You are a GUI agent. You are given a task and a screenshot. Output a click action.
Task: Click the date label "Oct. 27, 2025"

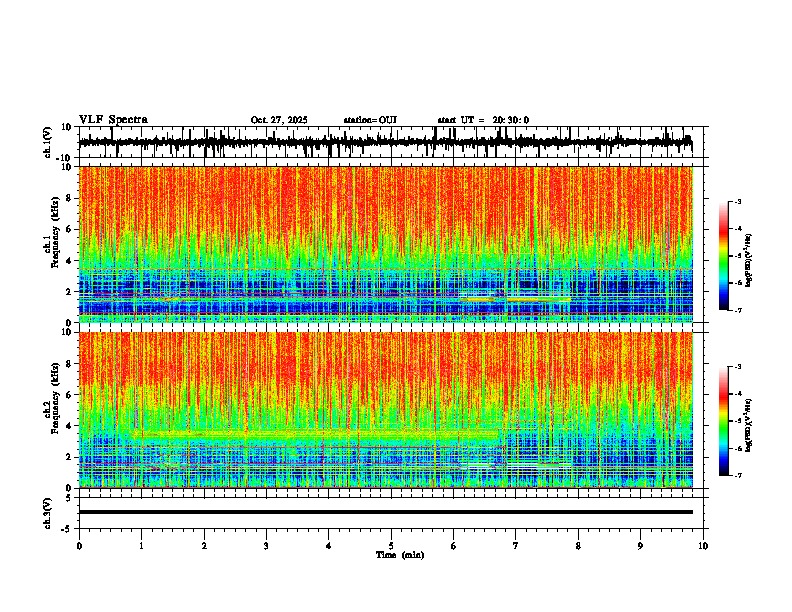[x=279, y=120]
